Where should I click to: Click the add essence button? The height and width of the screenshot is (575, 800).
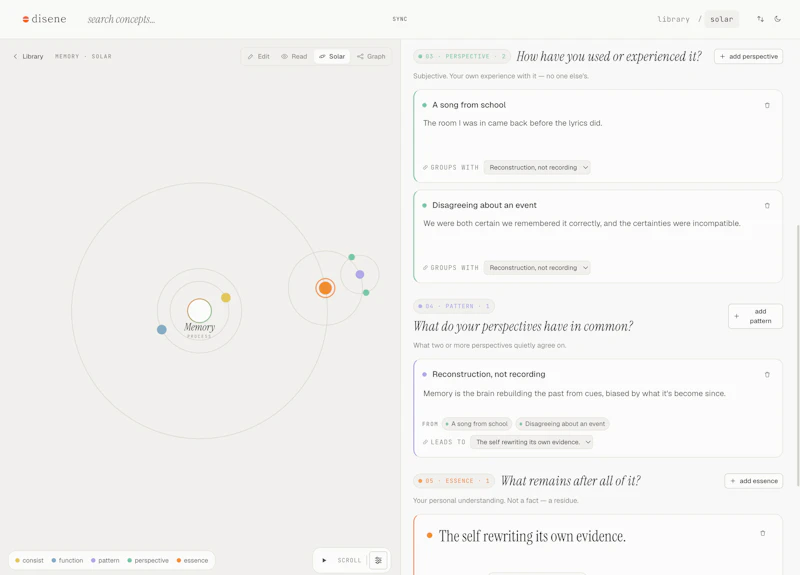coord(754,481)
